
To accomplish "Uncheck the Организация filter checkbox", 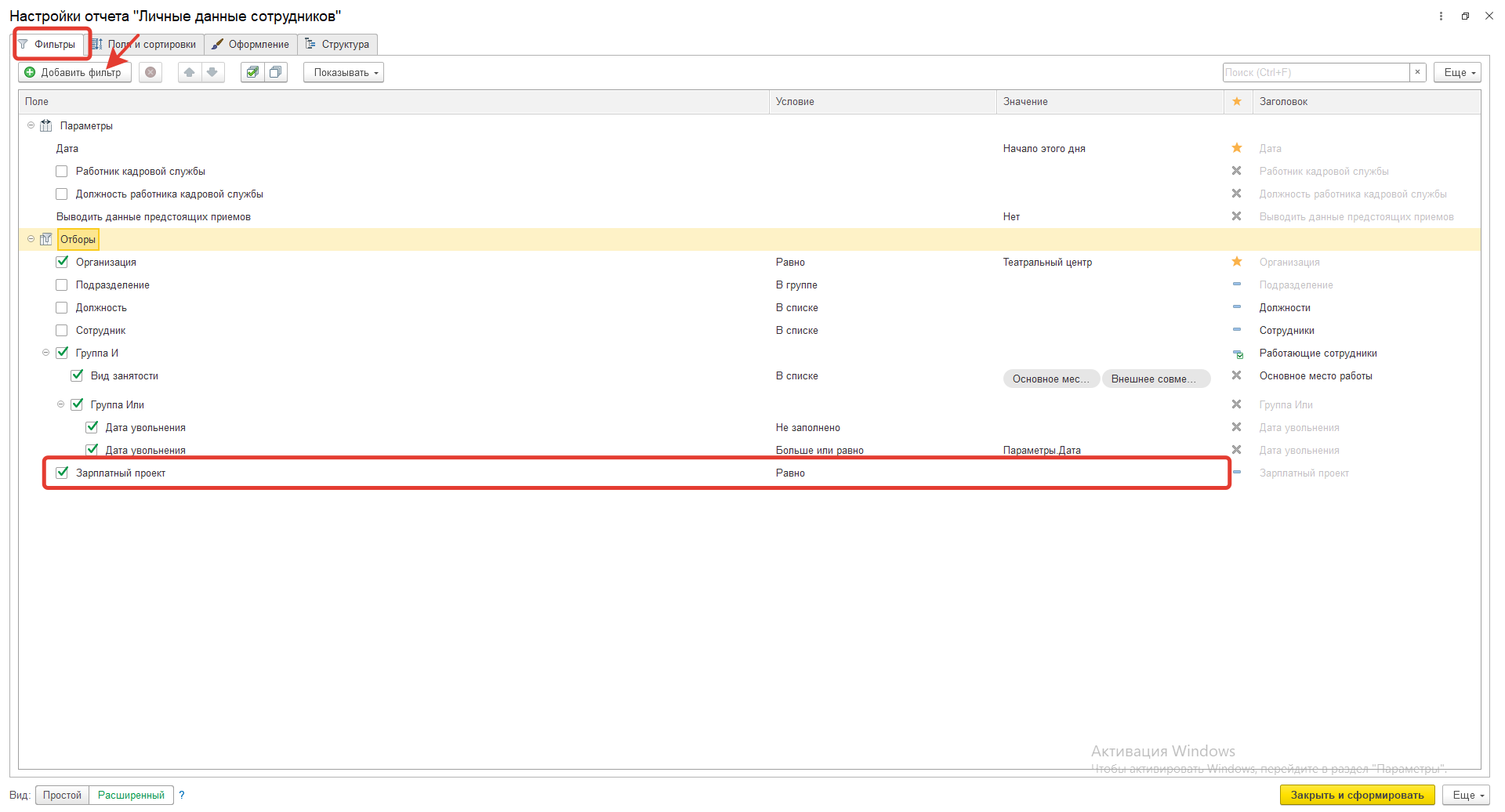I will pyautogui.click(x=62, y=262).
